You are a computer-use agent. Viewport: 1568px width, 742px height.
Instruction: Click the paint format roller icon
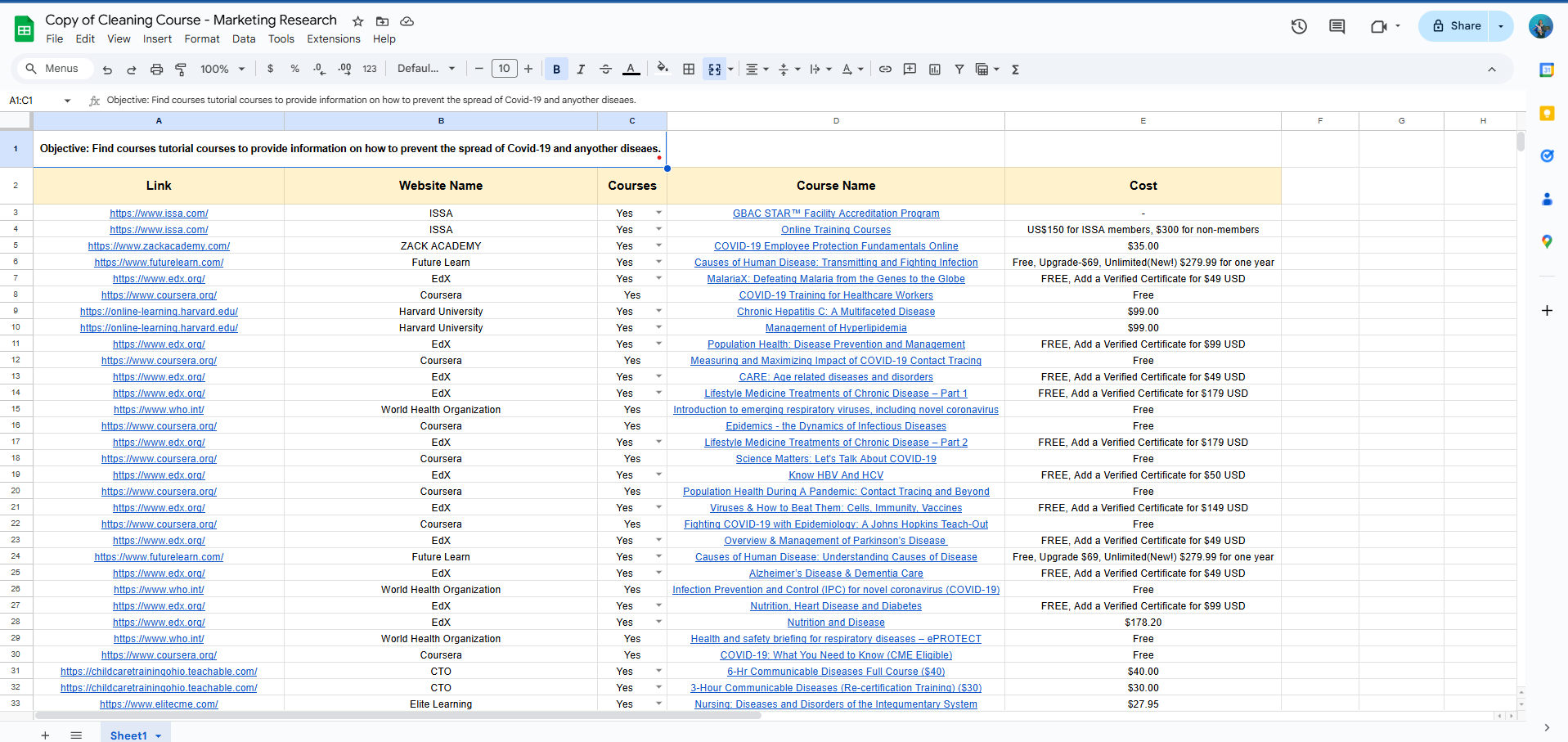[181, 70]
